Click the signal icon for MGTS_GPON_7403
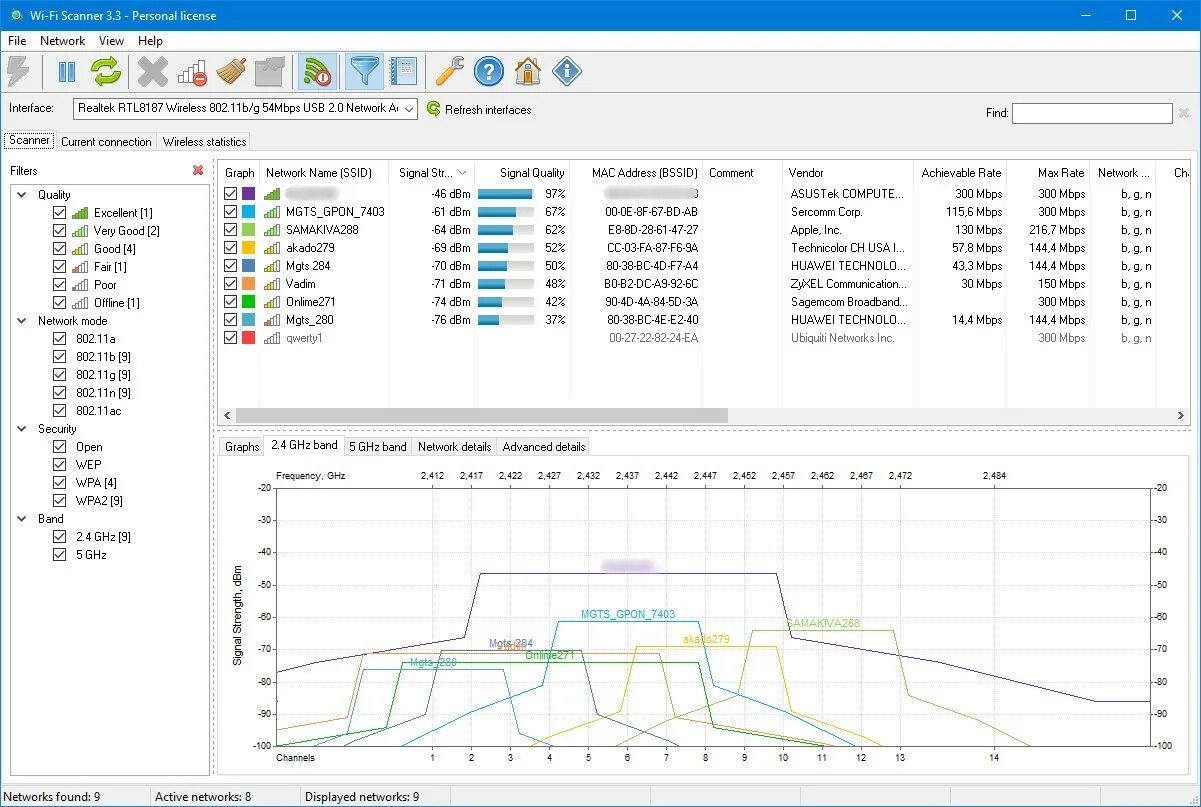This screenshot has height=807, width=1201. tap(272, 212)
